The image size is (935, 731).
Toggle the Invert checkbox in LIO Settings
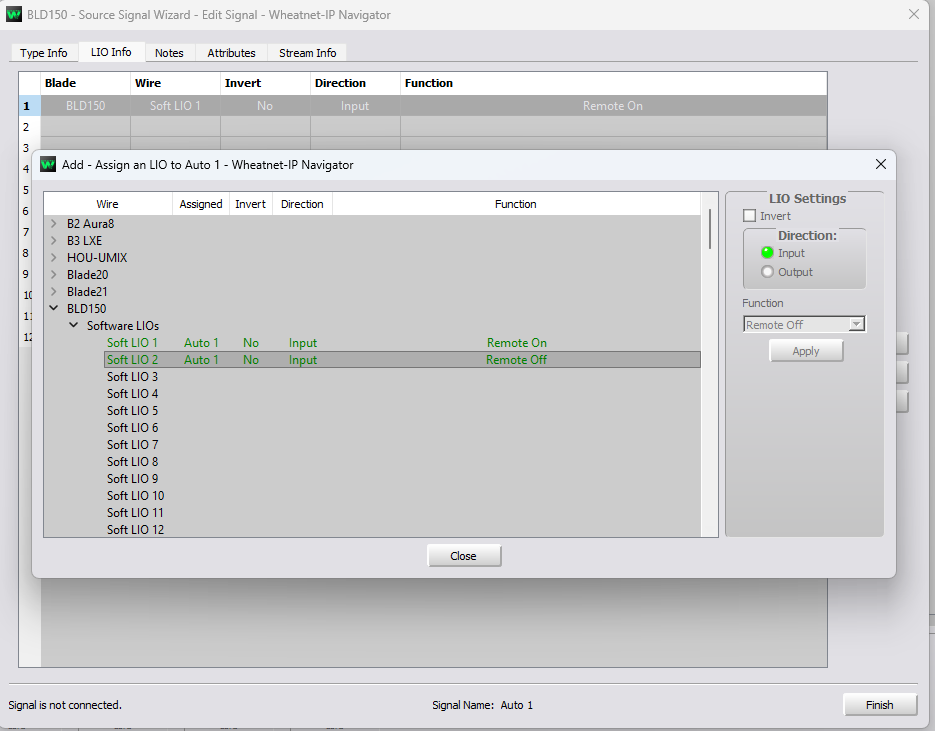[x=750, y=216]
